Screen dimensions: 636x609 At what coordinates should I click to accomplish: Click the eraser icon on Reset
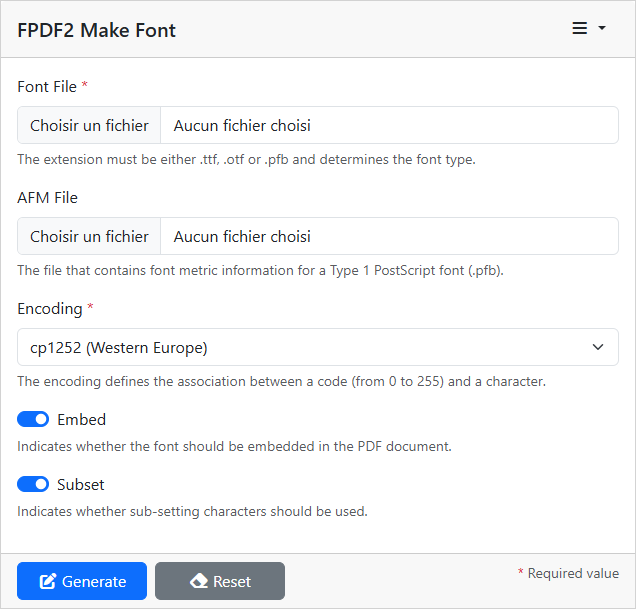pos(199,581)
